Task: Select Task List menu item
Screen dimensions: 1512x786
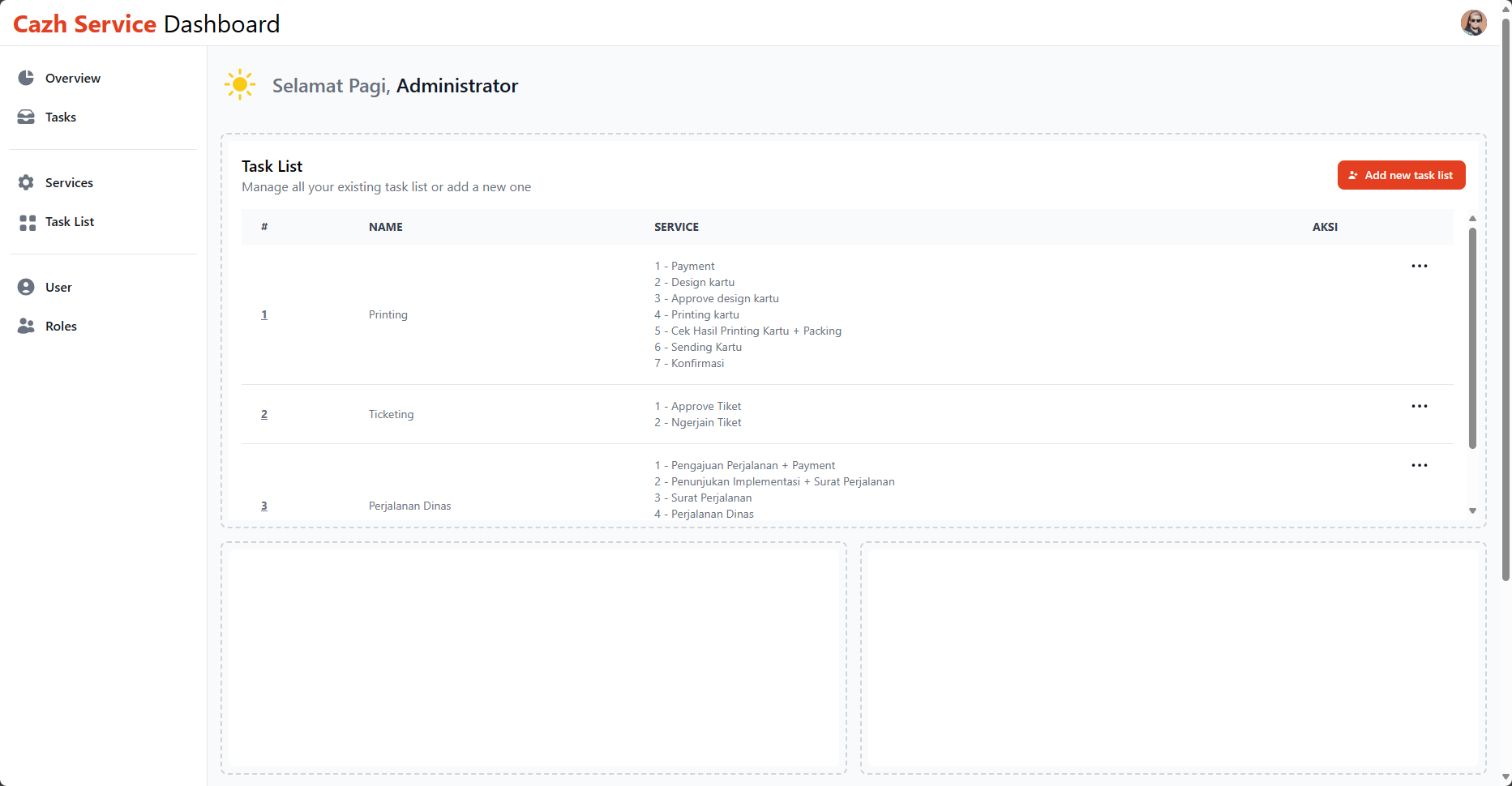Action: [x=103, y=221]
